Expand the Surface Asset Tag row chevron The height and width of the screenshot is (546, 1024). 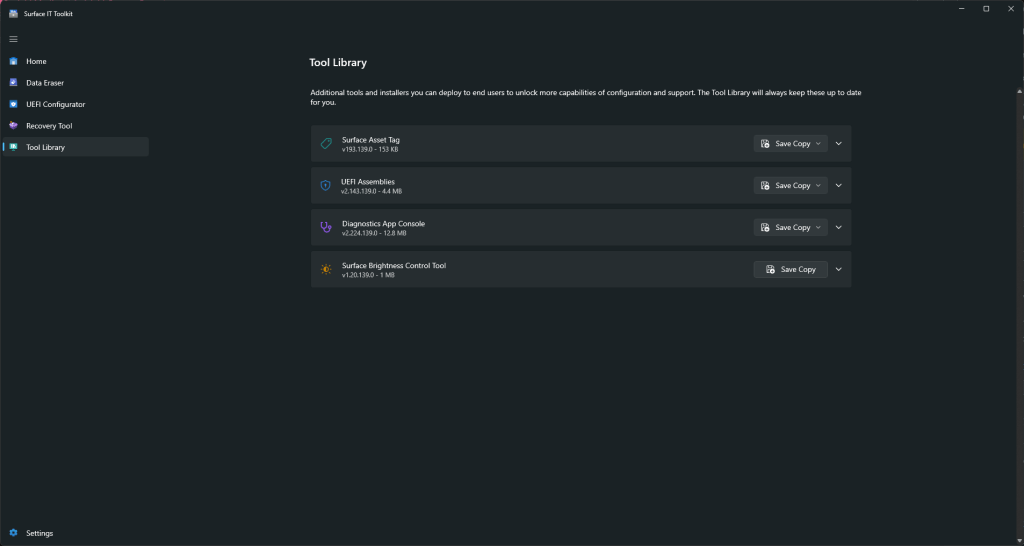point(839,144)
